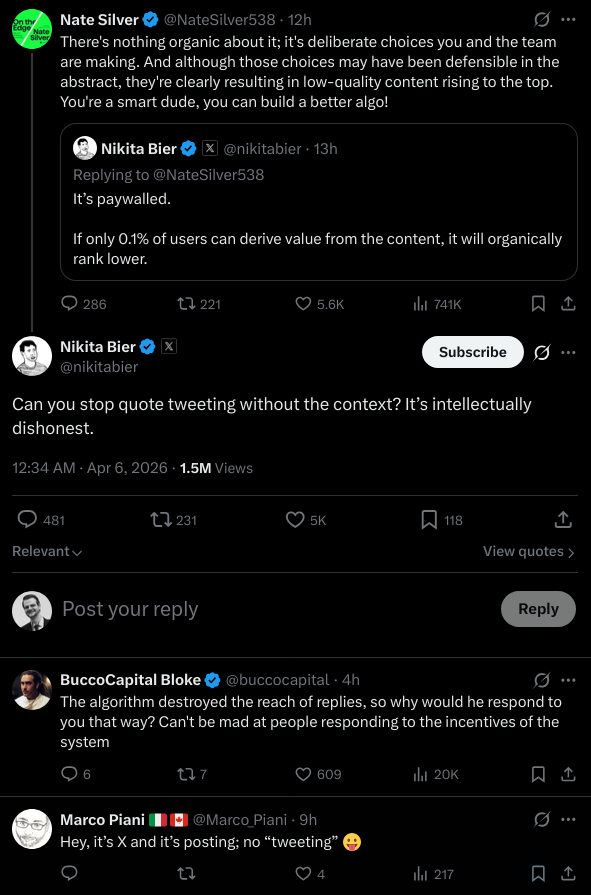Open the Grok actions icon on Nate Silver's post

(541, 19)
